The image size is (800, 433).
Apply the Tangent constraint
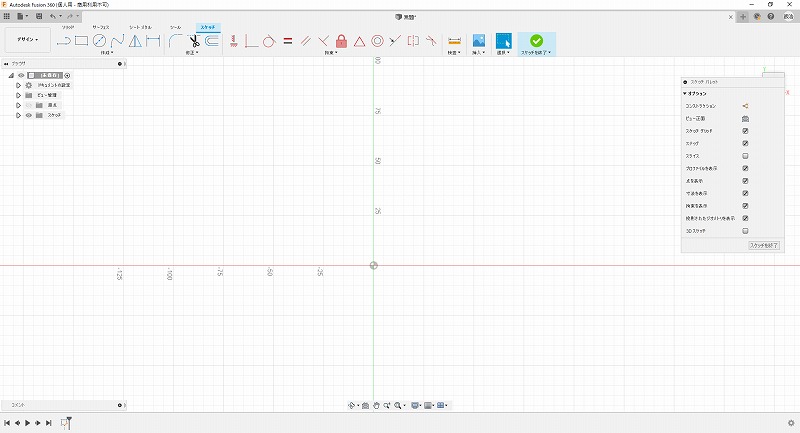[x=269, y=41]
